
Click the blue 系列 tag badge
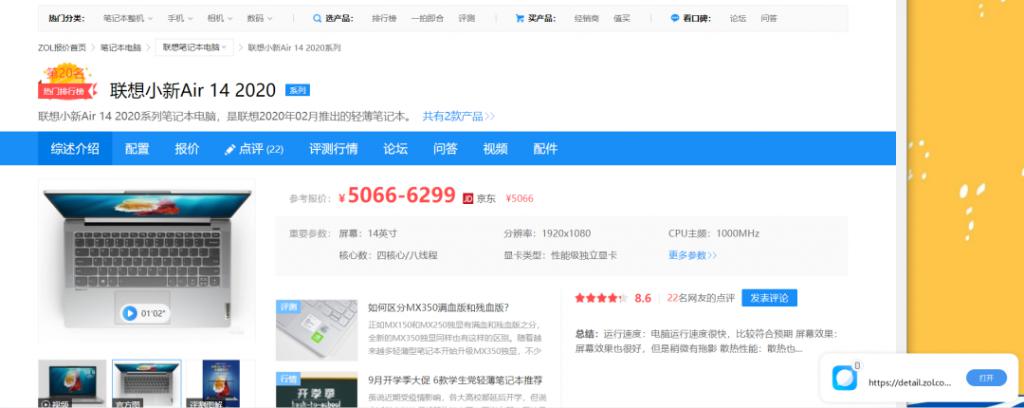pyautogui.click(x=297, y=90)
